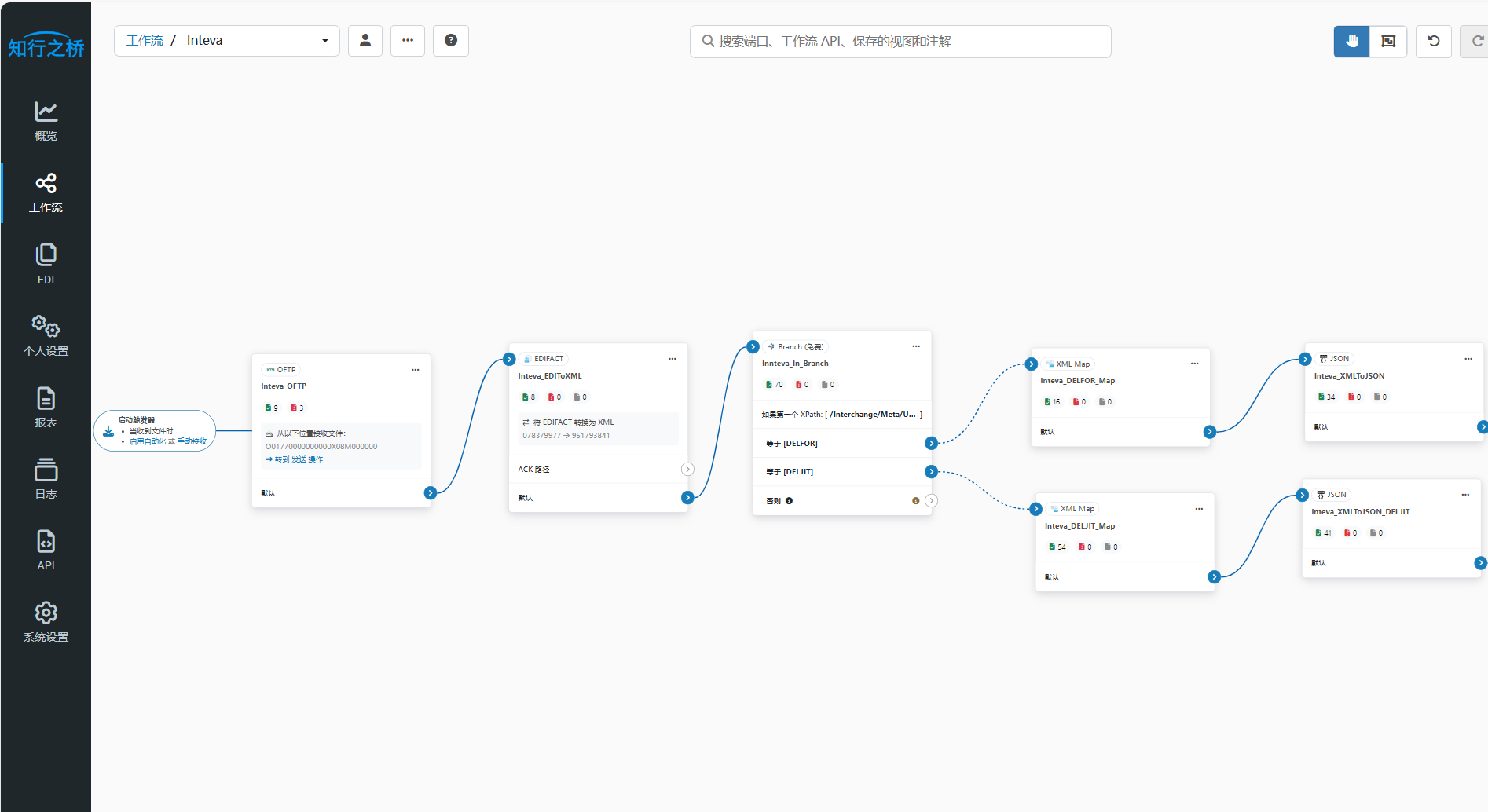This screenshot has width=1488, height=812.
Task: Enable the hand pan mode
Action: coord(1351,42)
